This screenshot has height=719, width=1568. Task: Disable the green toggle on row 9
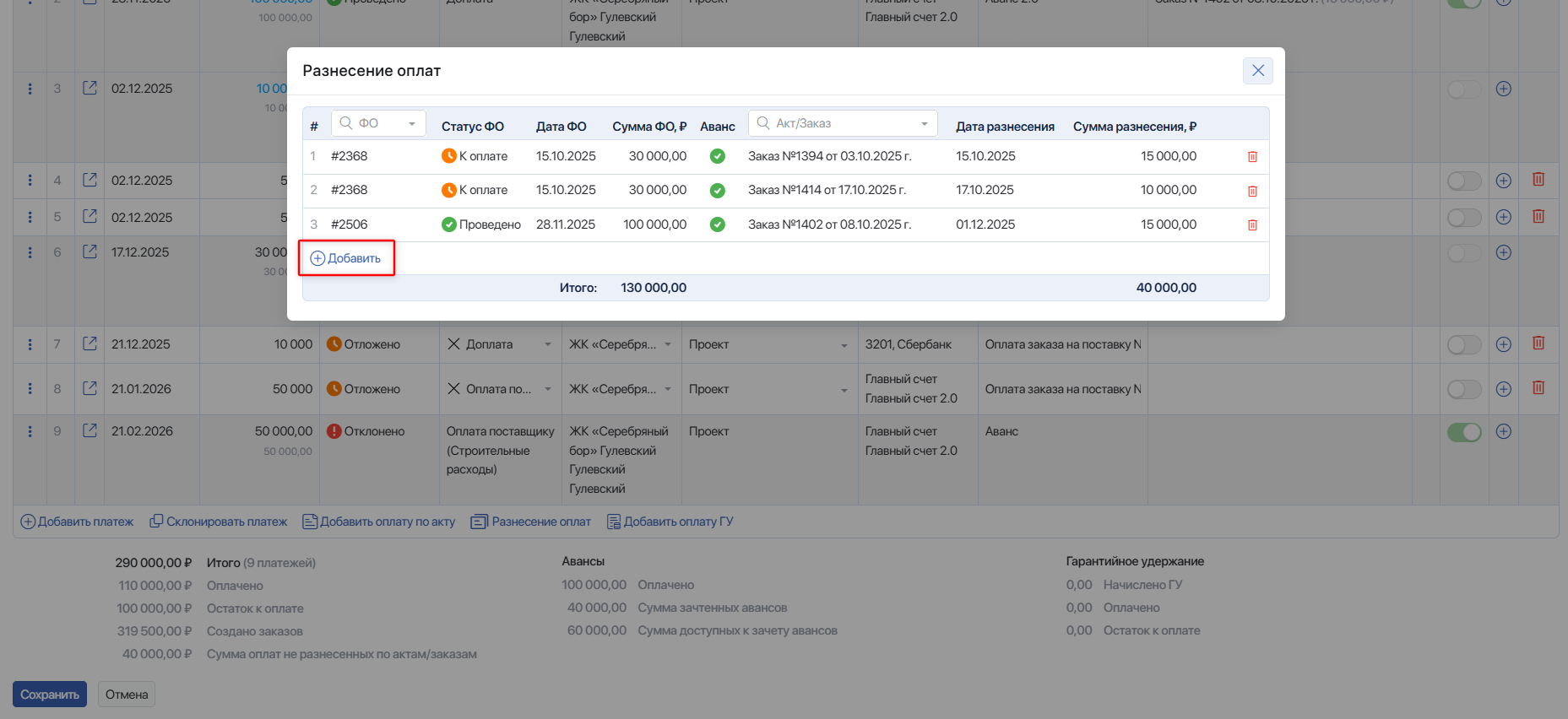tap(1464, 432)
